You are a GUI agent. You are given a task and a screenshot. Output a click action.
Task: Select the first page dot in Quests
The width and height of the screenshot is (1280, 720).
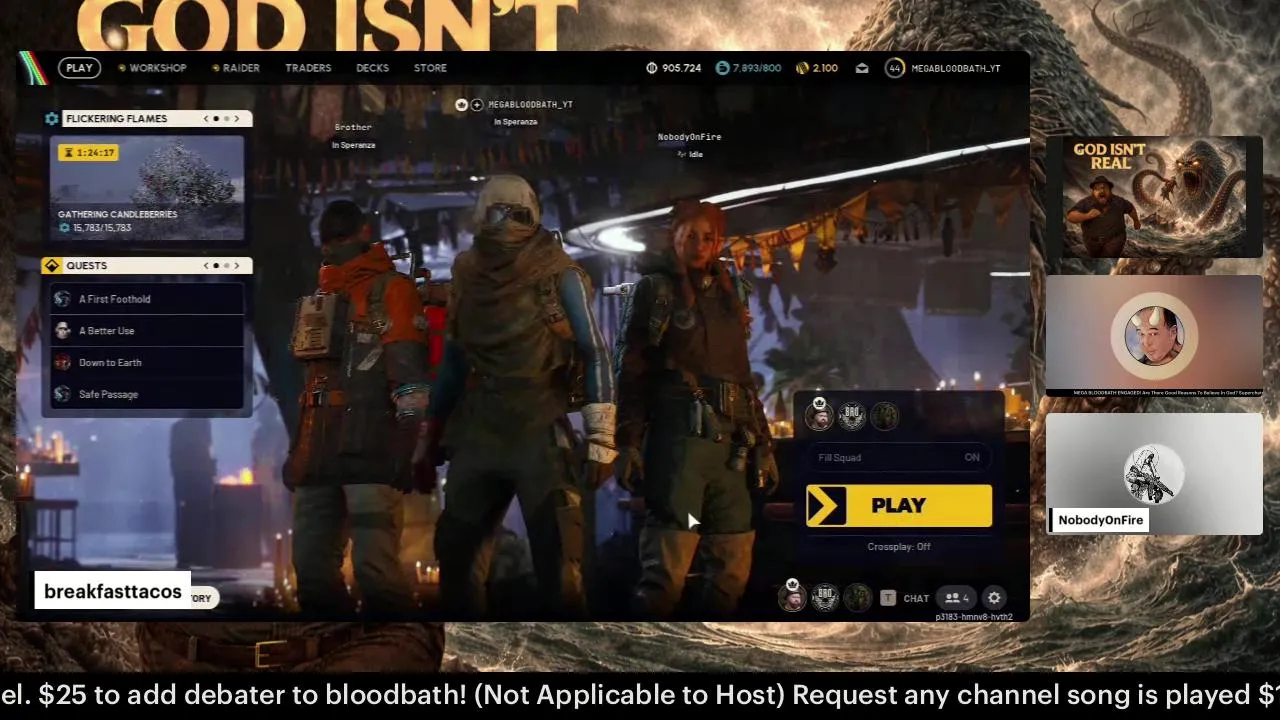click(216, 265)
